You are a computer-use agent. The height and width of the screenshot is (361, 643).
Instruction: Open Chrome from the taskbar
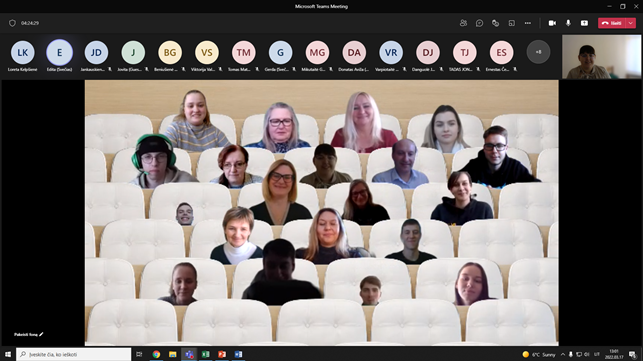coord(156,354)
